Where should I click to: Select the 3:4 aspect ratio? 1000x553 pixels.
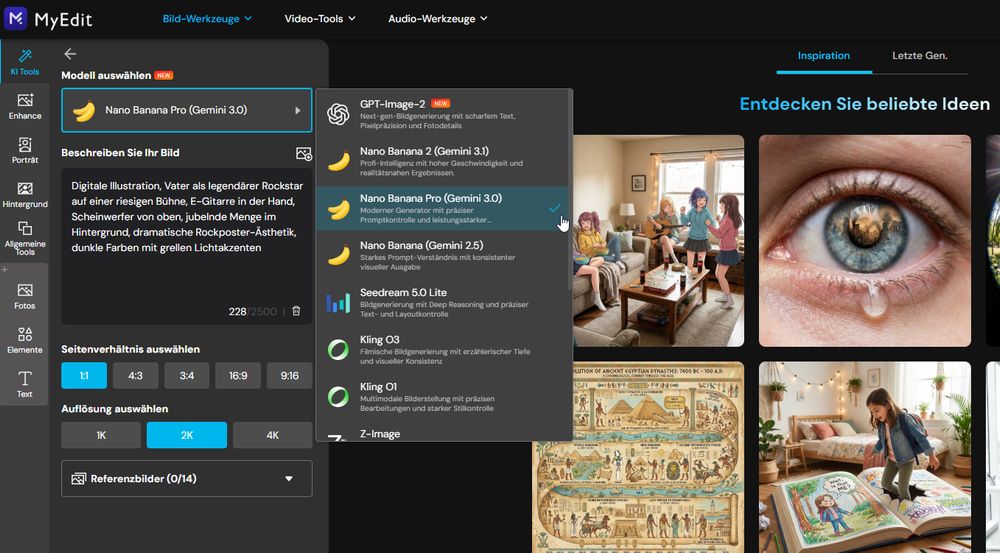tap(187, 376)
